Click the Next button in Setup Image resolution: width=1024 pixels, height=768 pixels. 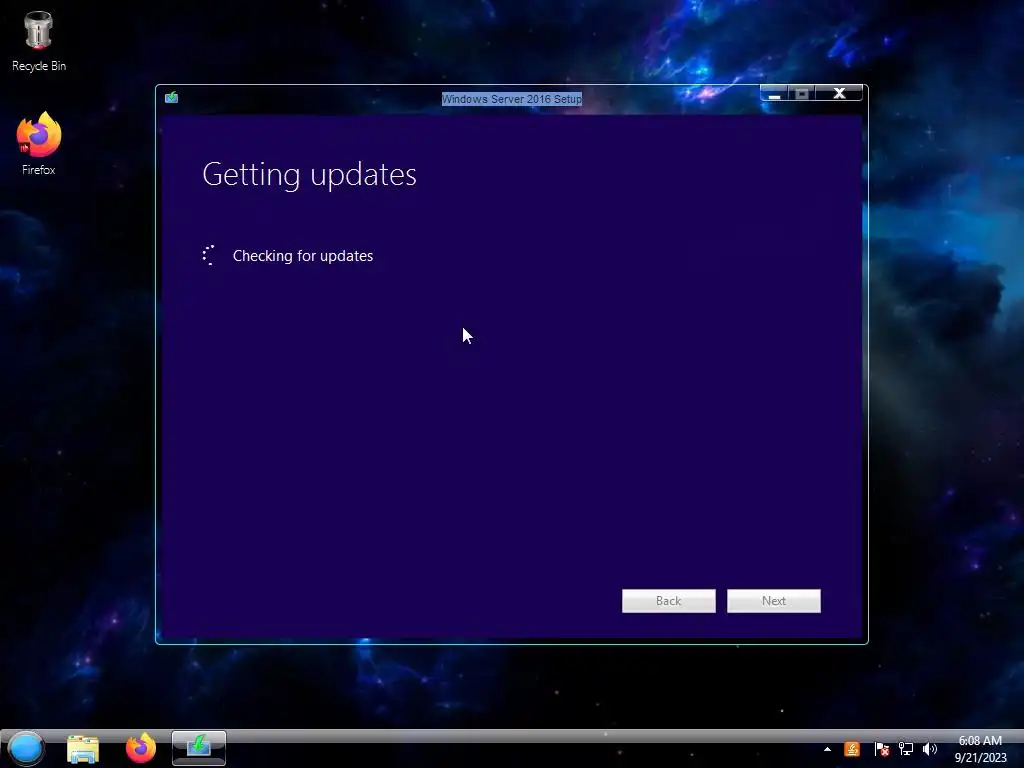coord(774,601)
